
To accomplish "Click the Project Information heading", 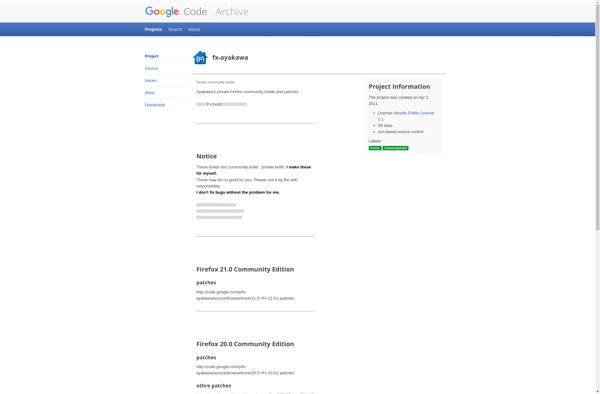I will click(x=399, y=86).
